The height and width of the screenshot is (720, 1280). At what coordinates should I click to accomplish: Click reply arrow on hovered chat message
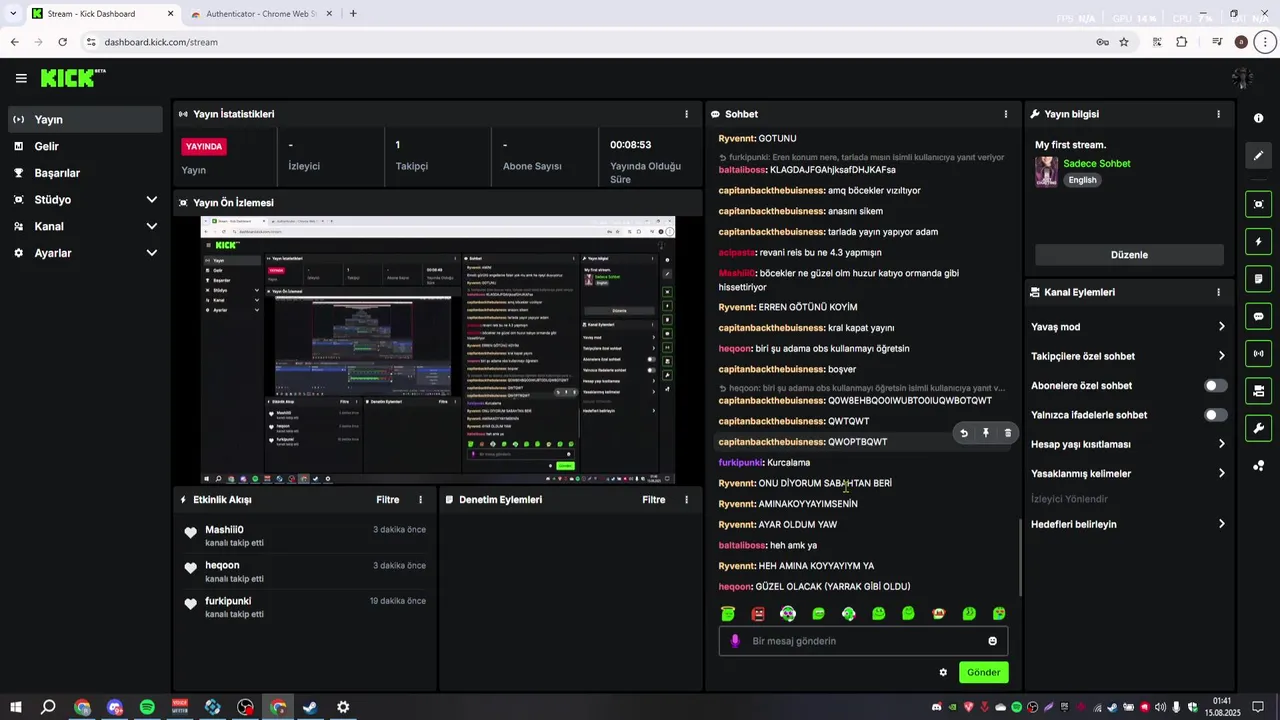(964, 433)
